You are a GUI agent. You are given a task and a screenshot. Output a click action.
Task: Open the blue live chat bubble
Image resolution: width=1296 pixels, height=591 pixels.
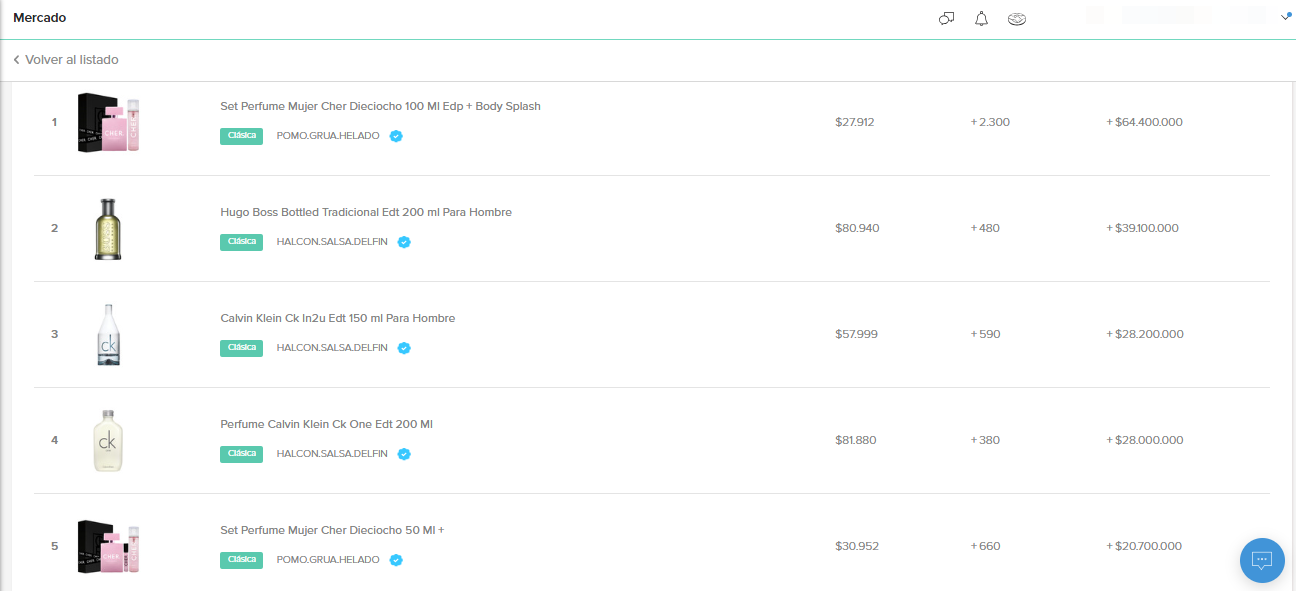(x=1262, y=559)
